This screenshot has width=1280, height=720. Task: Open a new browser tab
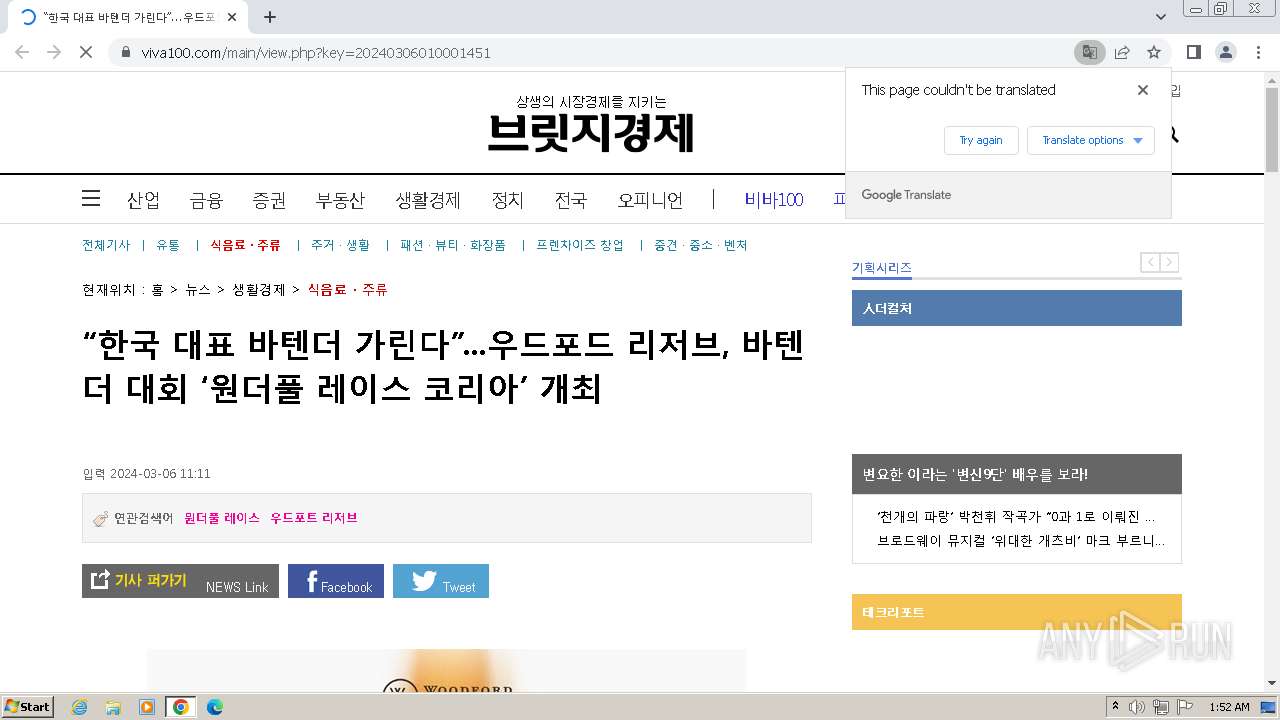270,17
